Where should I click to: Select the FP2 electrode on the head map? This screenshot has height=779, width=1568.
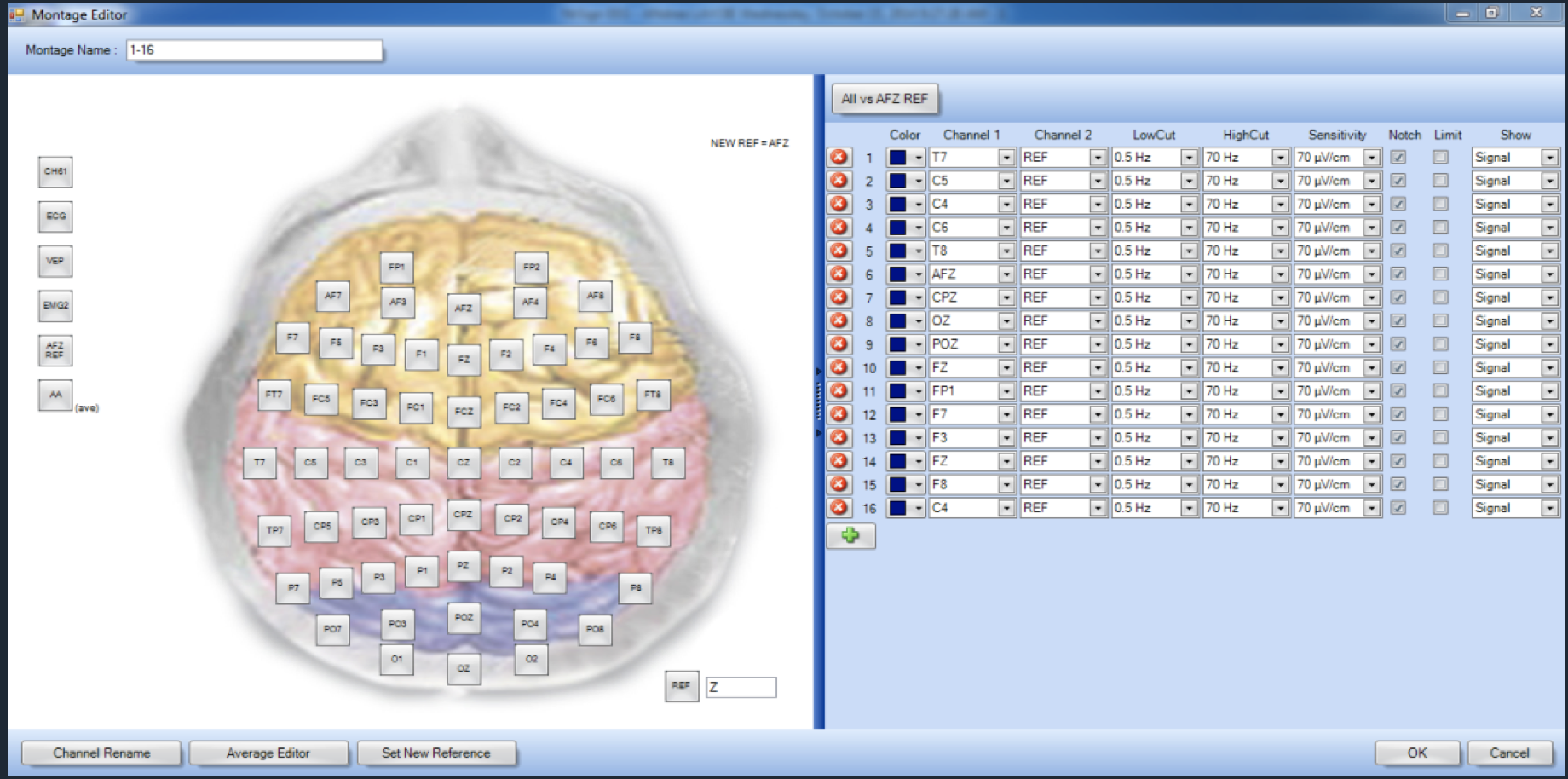pyautogui.click(x=531, y=267)
